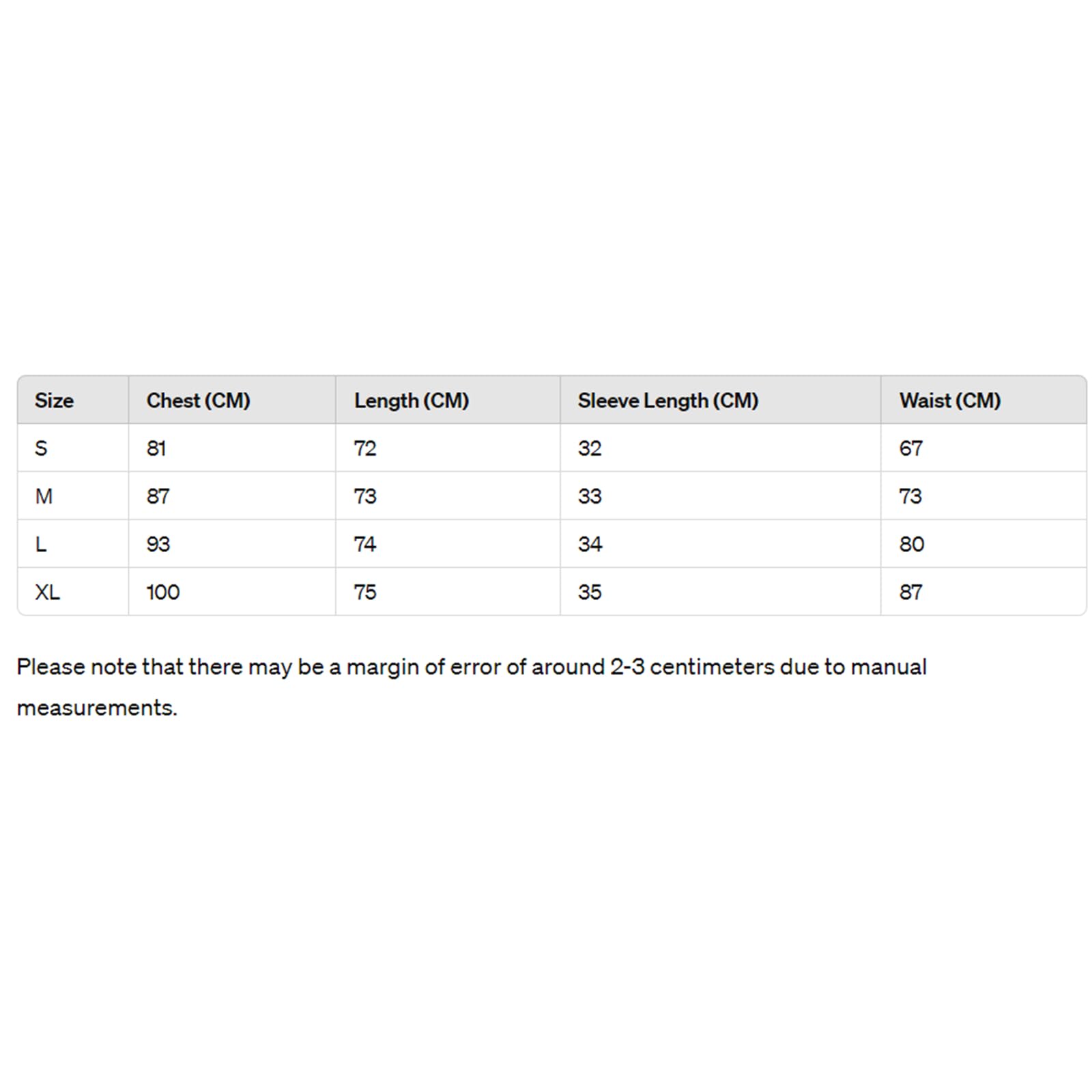Select chest value 93 for size L
The height and width of the screenshot is (1092, 1092).
pyautogui.click(x=158, y=544)
